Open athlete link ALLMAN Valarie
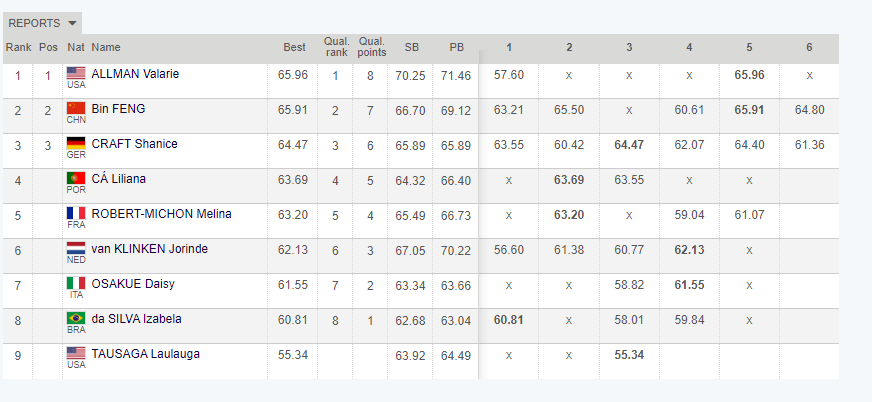 point(135,74)
